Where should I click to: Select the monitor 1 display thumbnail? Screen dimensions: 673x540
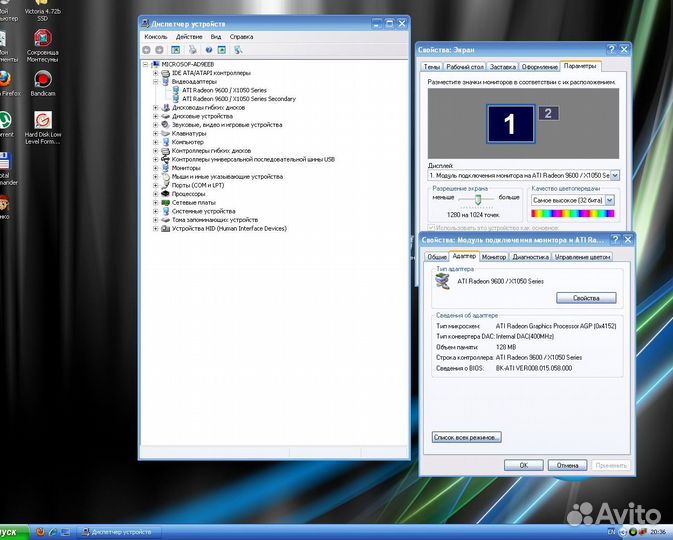pyautogui.click(x=510, y=124)
